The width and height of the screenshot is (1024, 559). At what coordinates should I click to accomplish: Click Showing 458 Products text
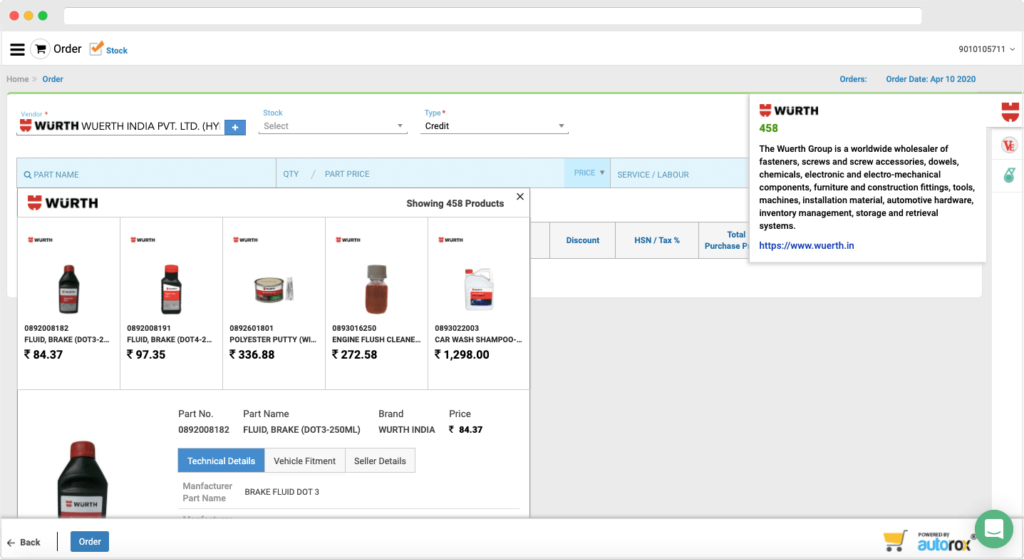pyautogui.click(x=455, y=204)
